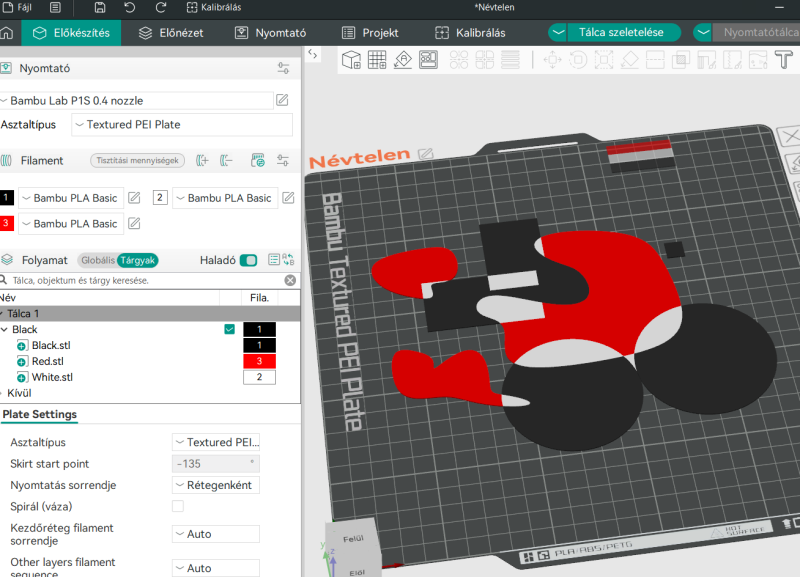Switch to the Előkészítés tab

coord(71,33)
